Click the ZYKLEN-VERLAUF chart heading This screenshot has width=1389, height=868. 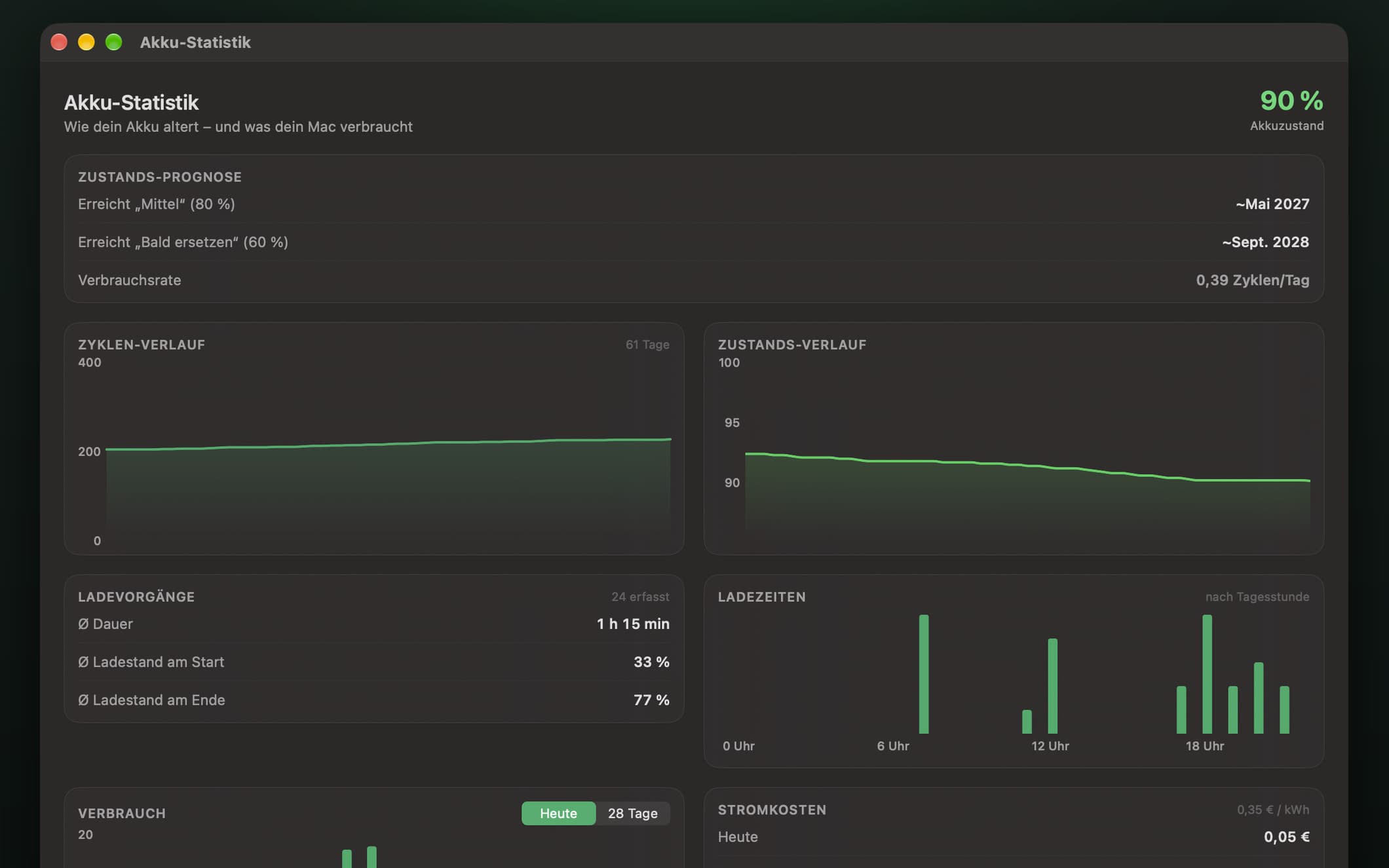coord(142,345)
